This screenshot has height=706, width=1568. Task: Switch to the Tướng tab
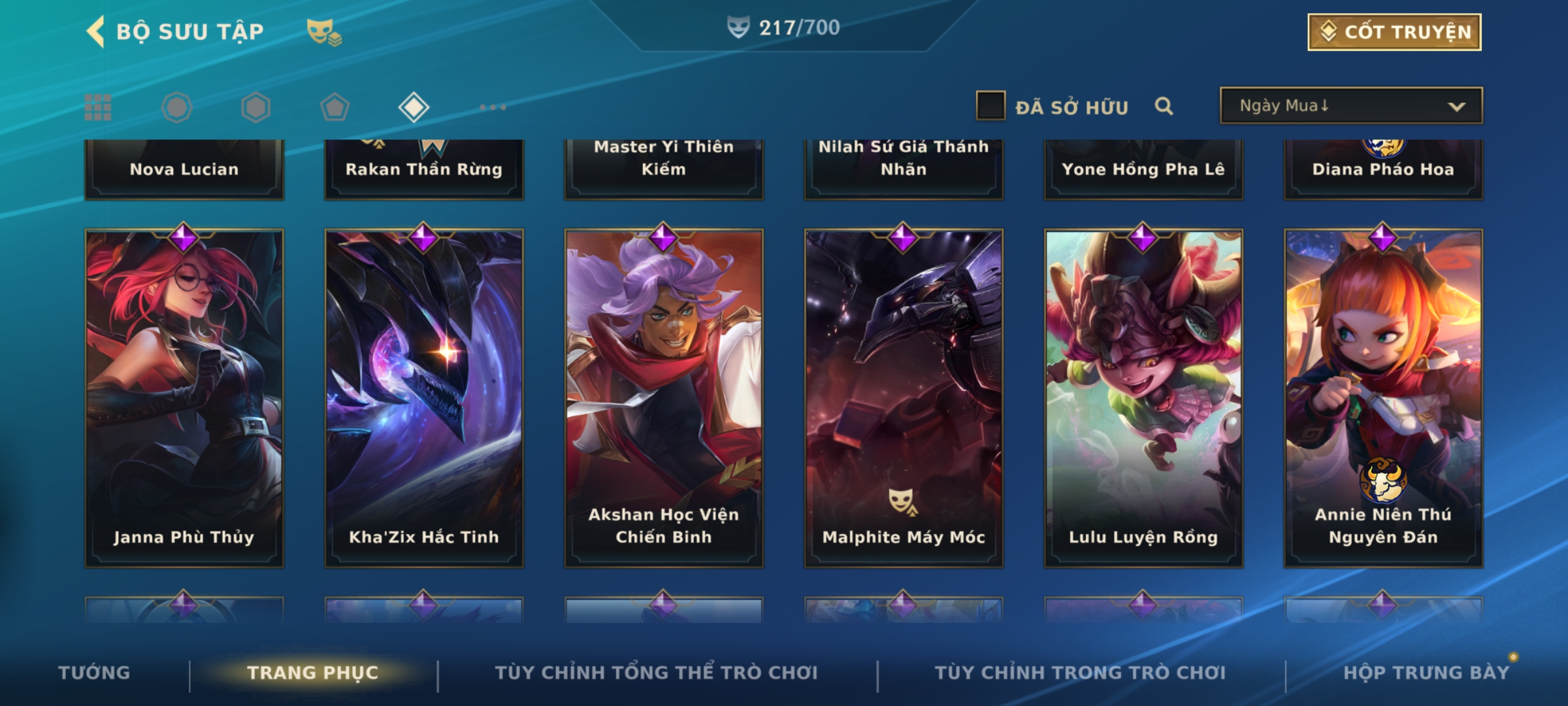coord(94,673)
